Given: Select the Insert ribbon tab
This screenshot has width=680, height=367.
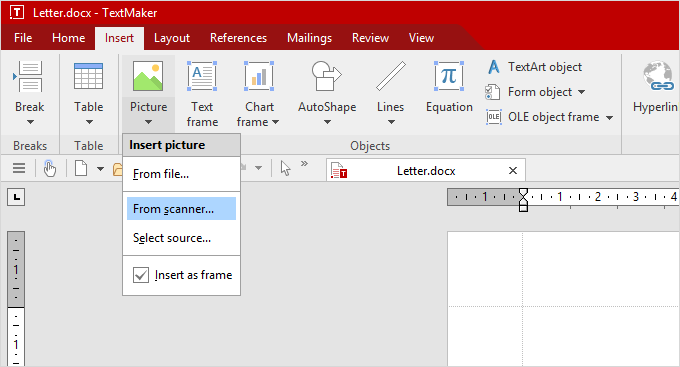Looking at the screenshot, I should [x=119, y=38].
